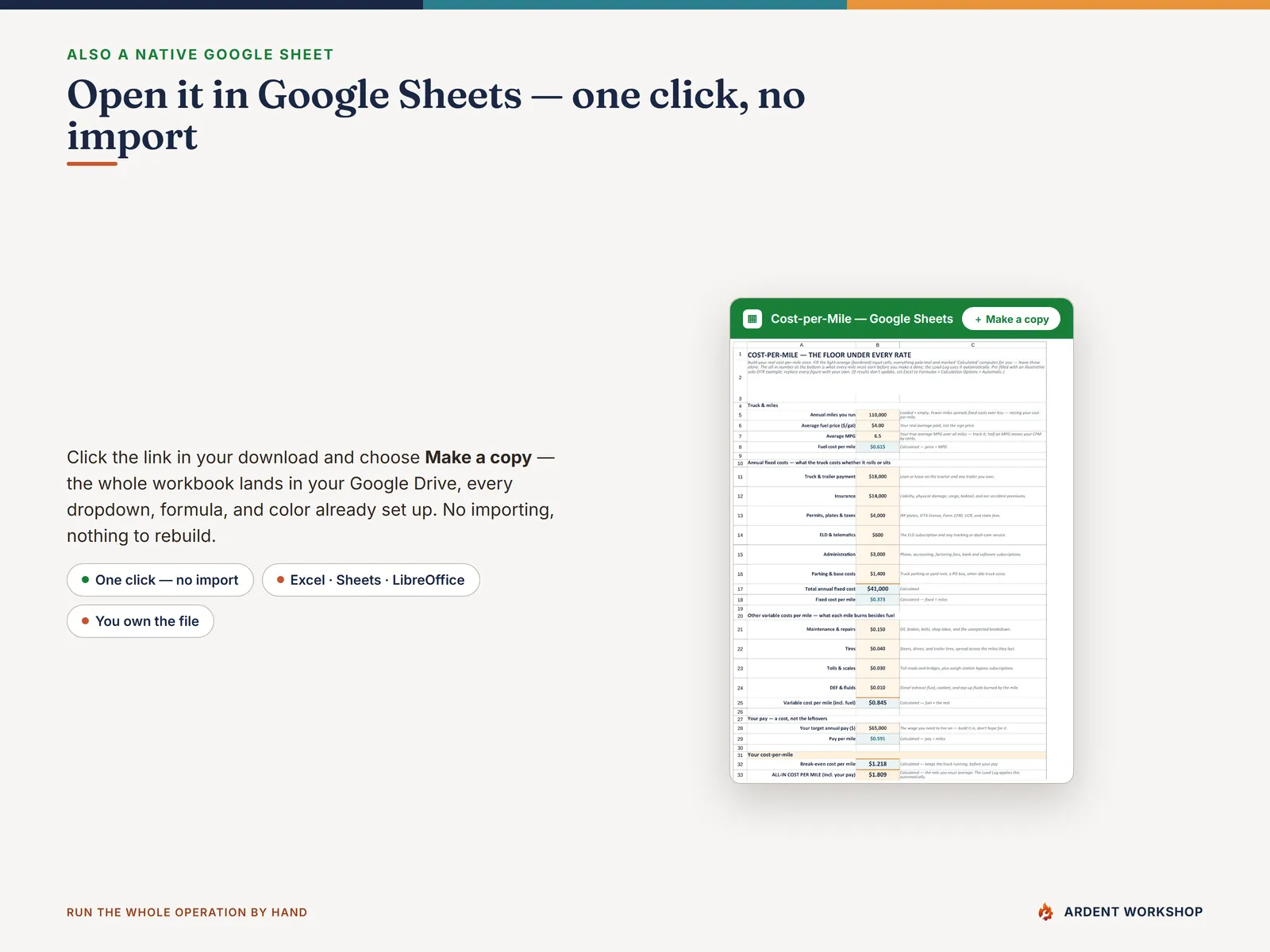Screen dimensions: 1270x952
Task: Click the green Google Sheets icon
Action: tap(752, 319)
